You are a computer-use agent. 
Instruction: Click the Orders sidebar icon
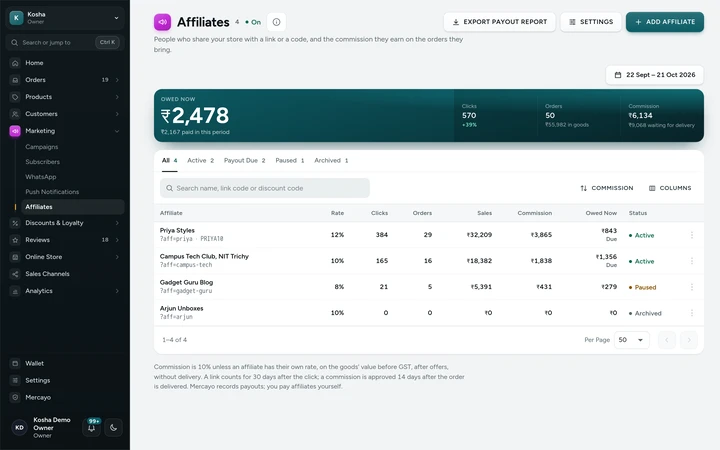pos(15,80)
